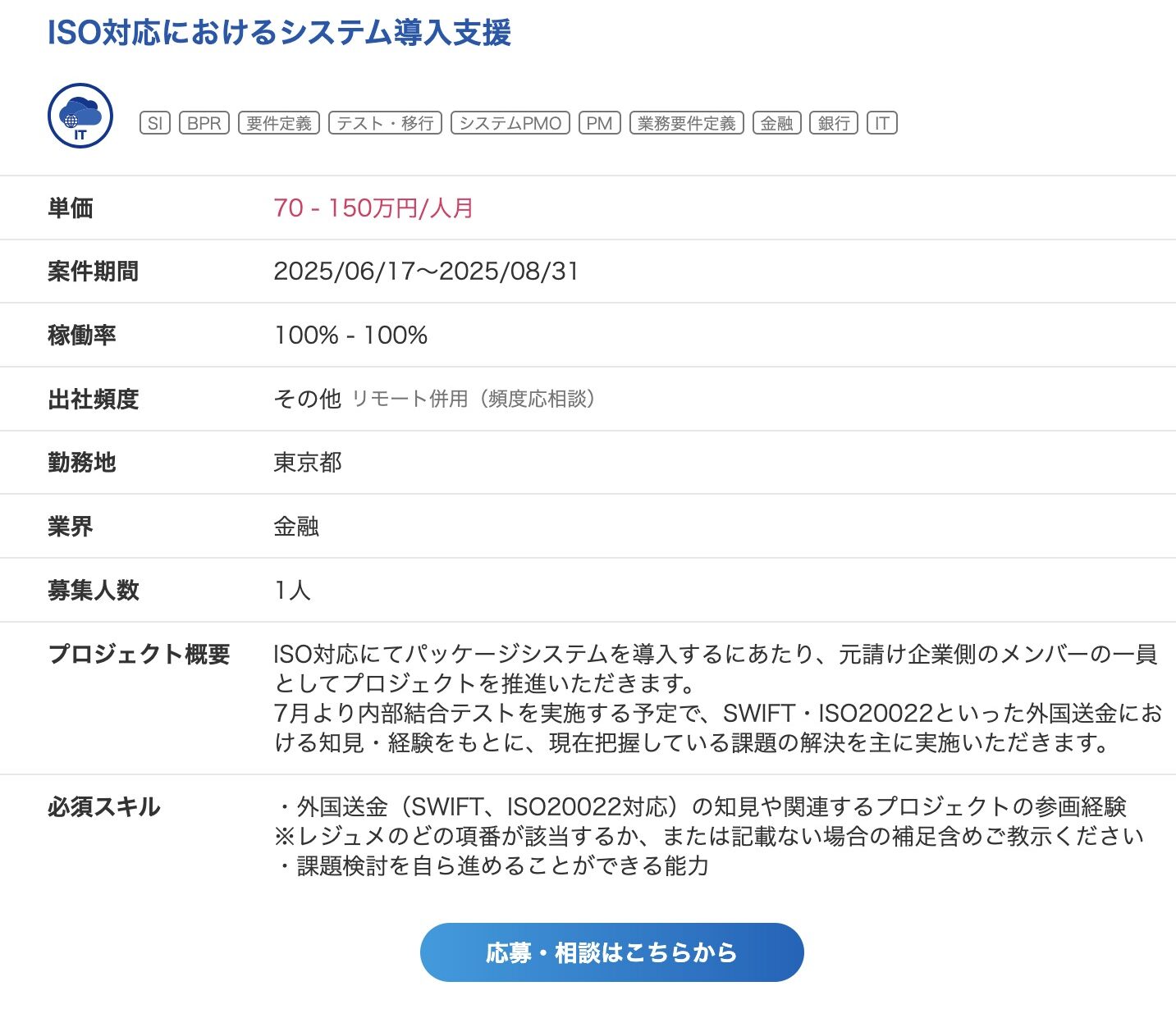
Task: Click the 応募・相談はこちらから button
Action: (x=612, y=952)
